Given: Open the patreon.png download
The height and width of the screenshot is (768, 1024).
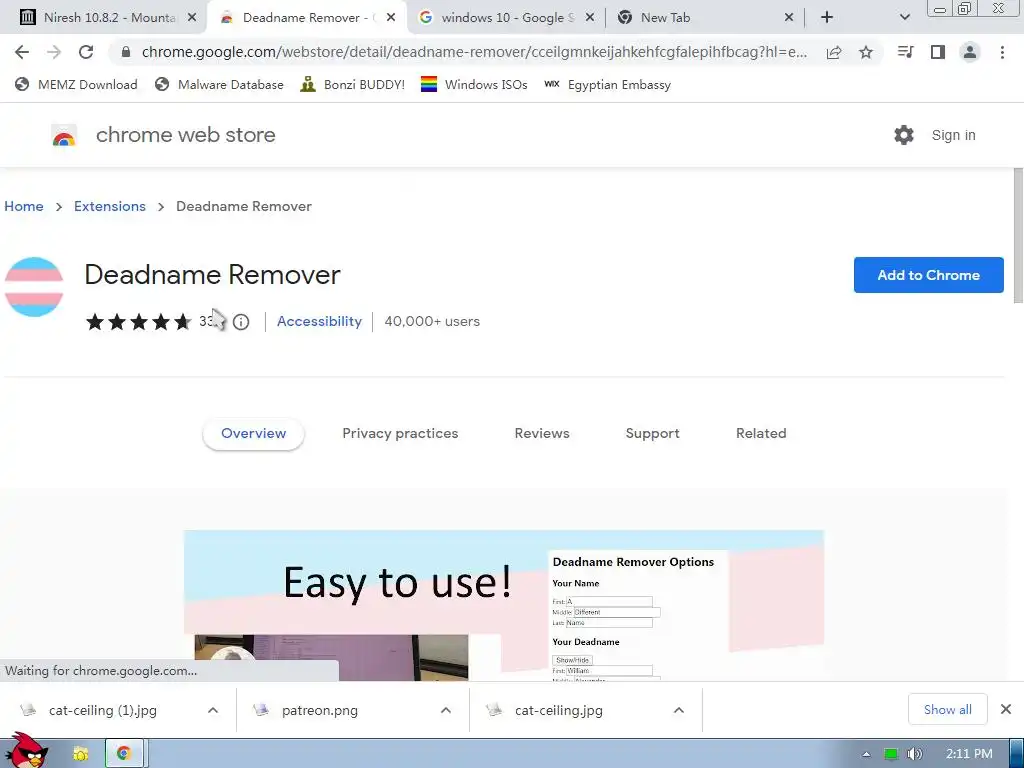Looking at the screenshot, I should pos(319,711).
